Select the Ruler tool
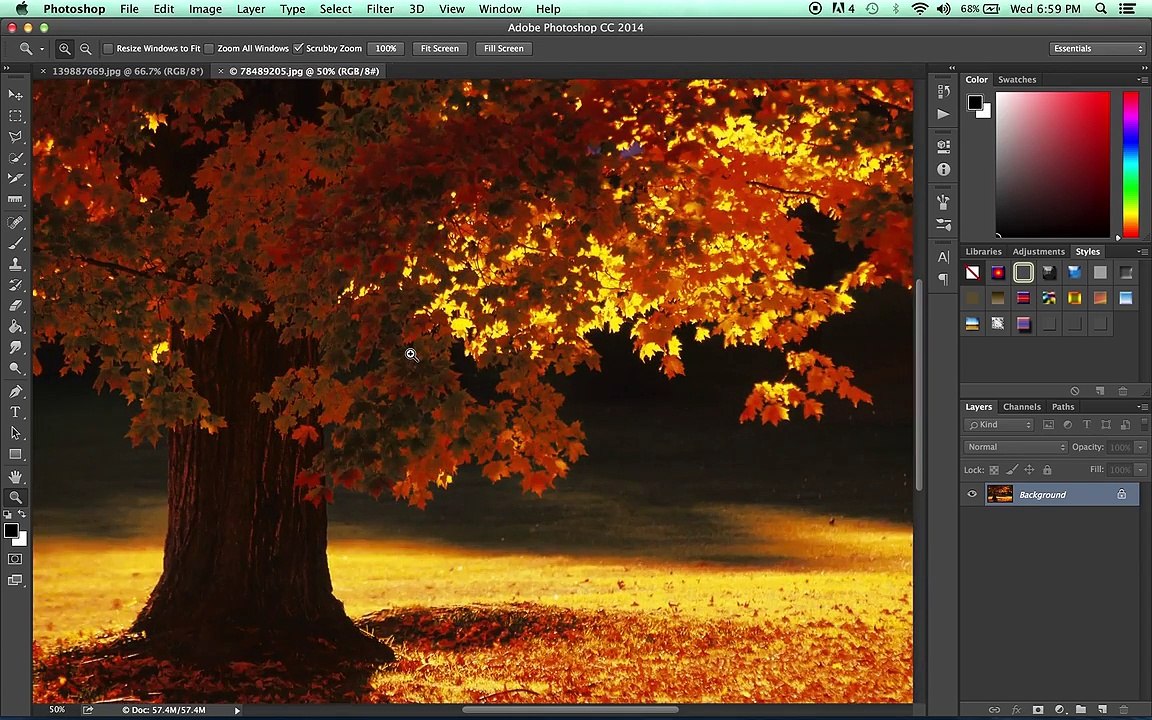The height and width of the screenshot is (720, 1152). 15,199
